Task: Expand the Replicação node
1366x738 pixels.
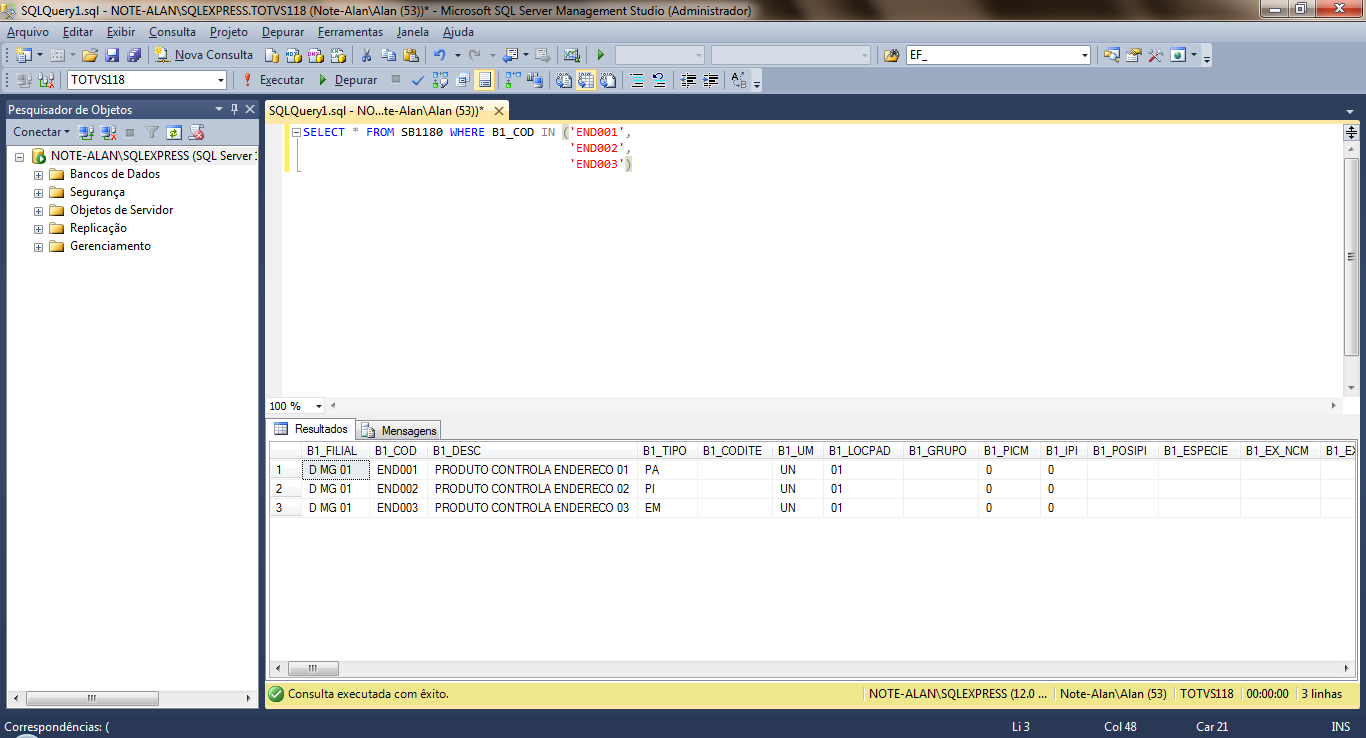Action: 39,228
